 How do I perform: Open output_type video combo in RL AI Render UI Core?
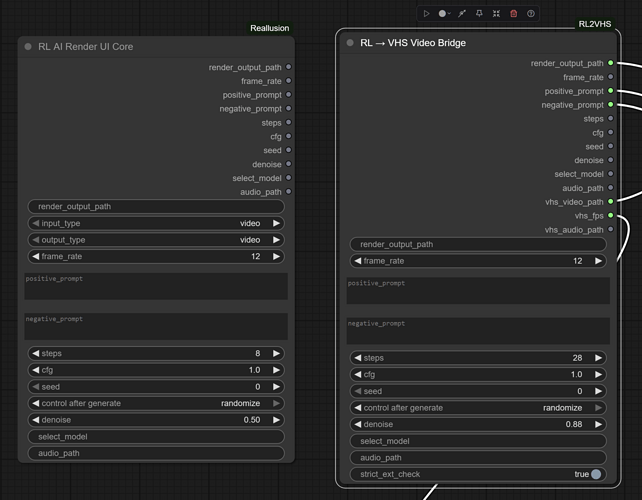coord(156,240)
